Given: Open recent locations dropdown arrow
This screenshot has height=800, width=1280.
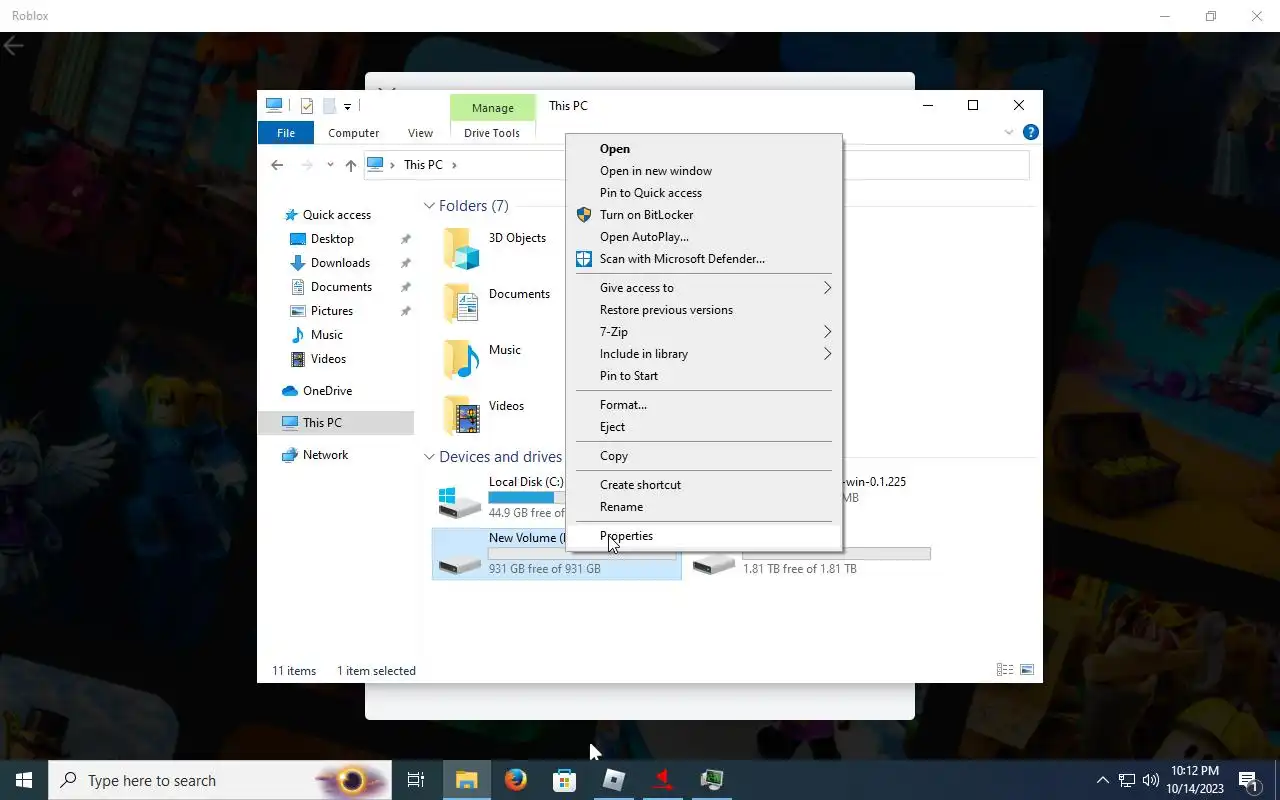Looking at the screenshot, I should point(330,165).
